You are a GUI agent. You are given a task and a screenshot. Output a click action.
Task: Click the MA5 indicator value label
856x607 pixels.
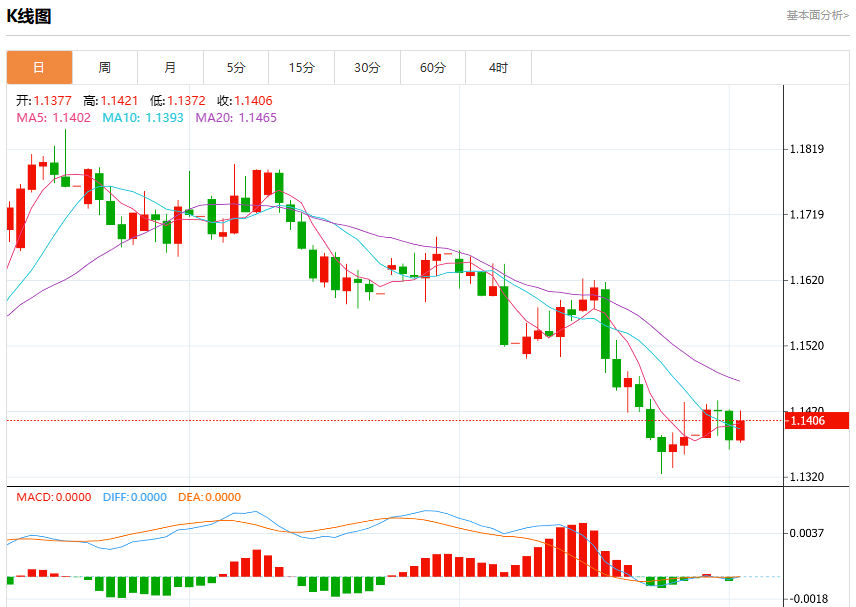click(x=54, y=118)
